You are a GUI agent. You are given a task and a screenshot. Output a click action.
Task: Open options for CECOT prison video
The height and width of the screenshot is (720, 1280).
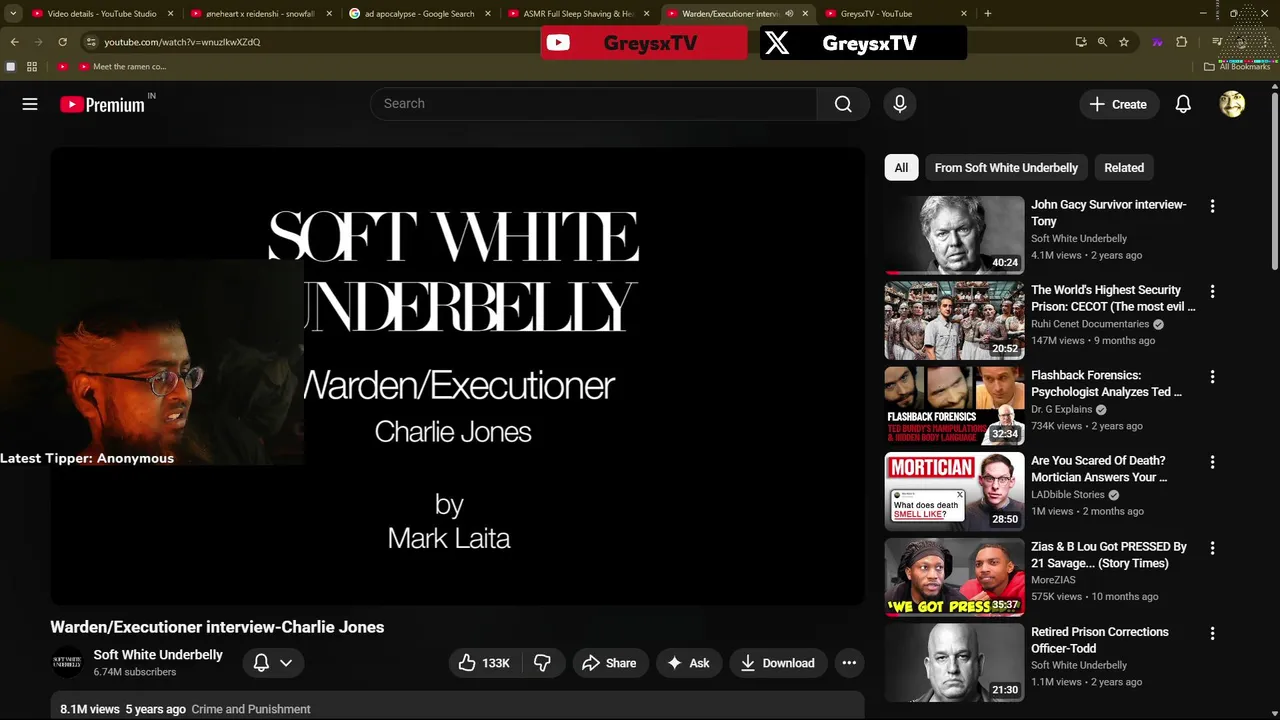click(1212, 292)
